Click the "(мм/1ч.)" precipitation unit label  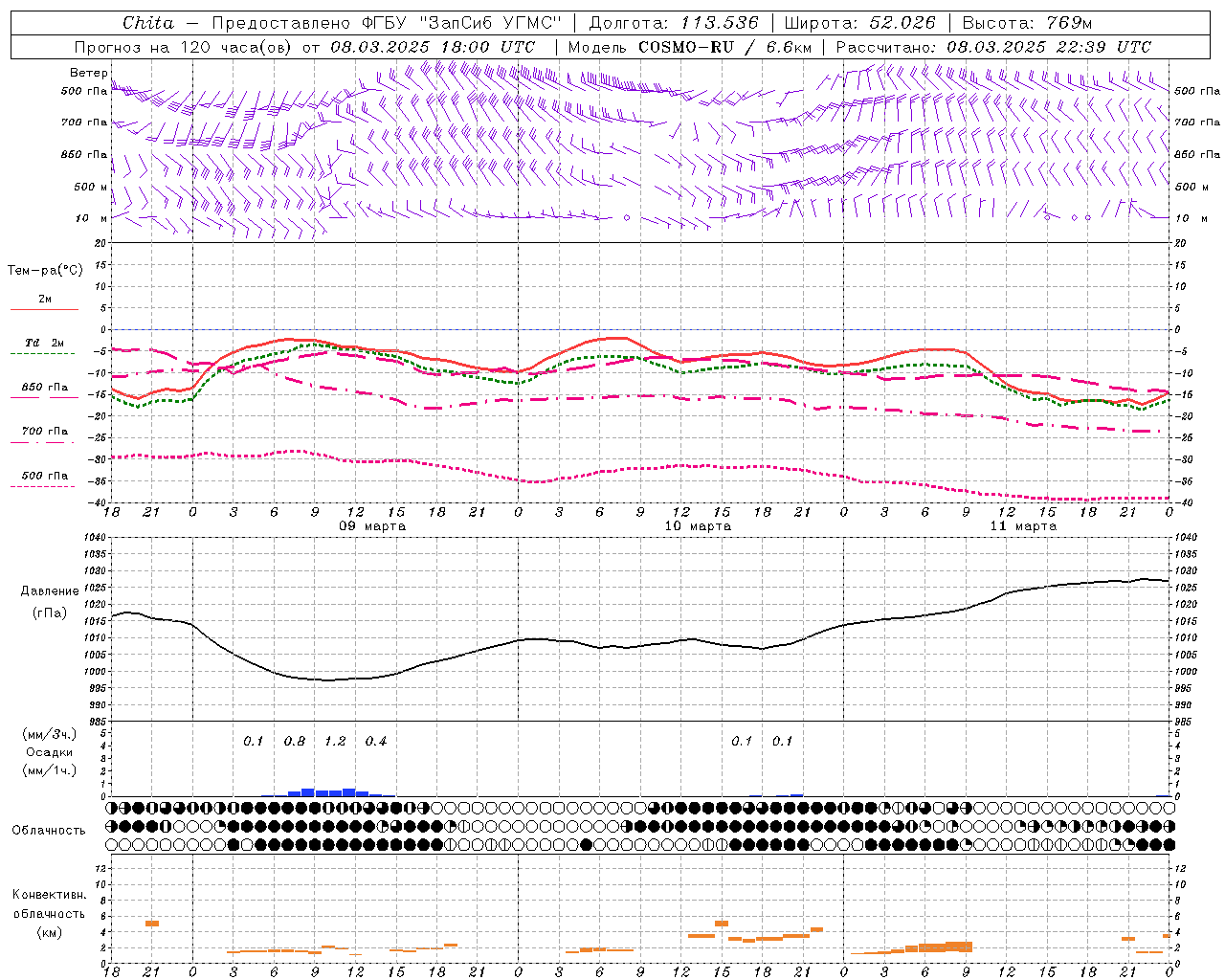pyautogui.click(x=49, y=770)
